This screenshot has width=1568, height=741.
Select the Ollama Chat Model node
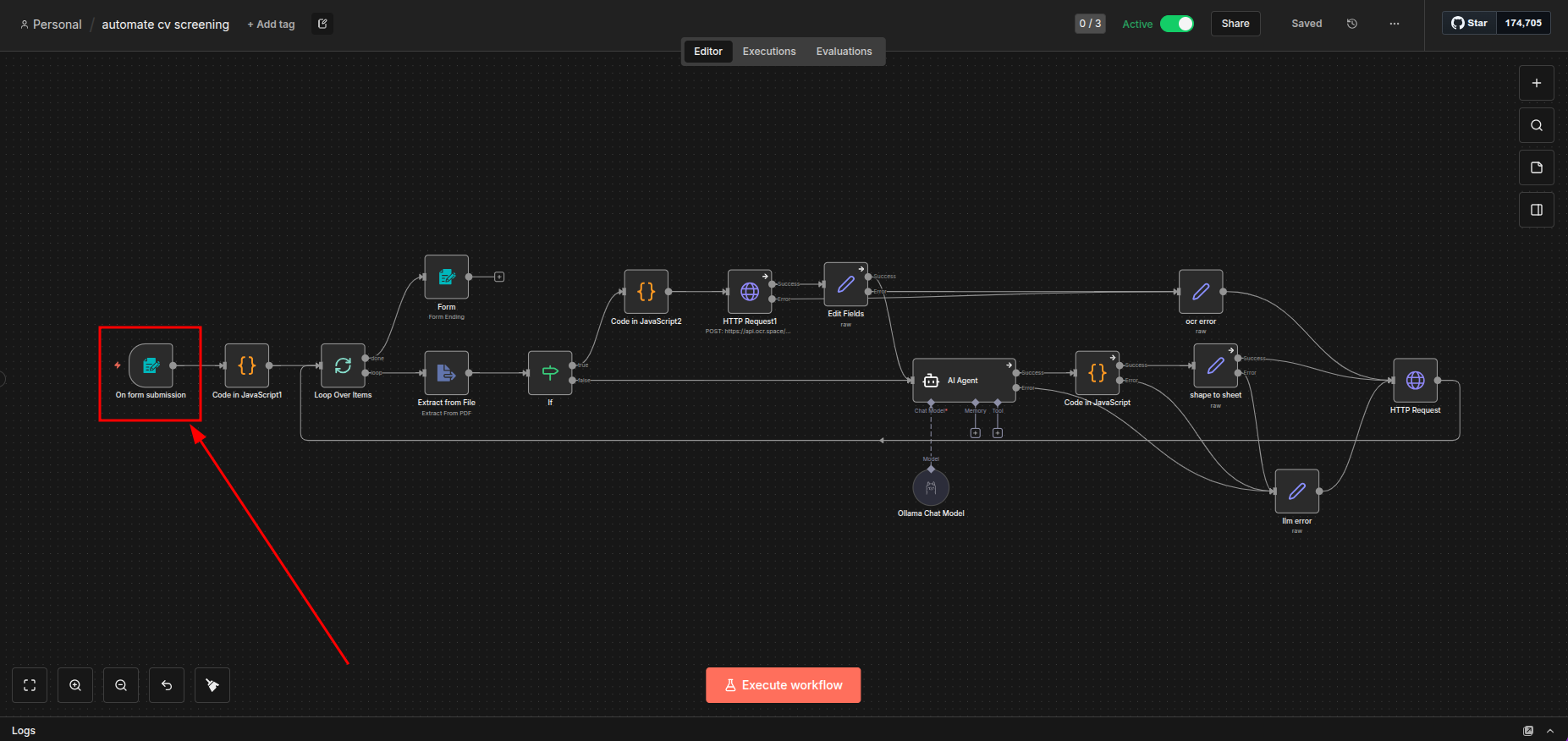(931, 488)
